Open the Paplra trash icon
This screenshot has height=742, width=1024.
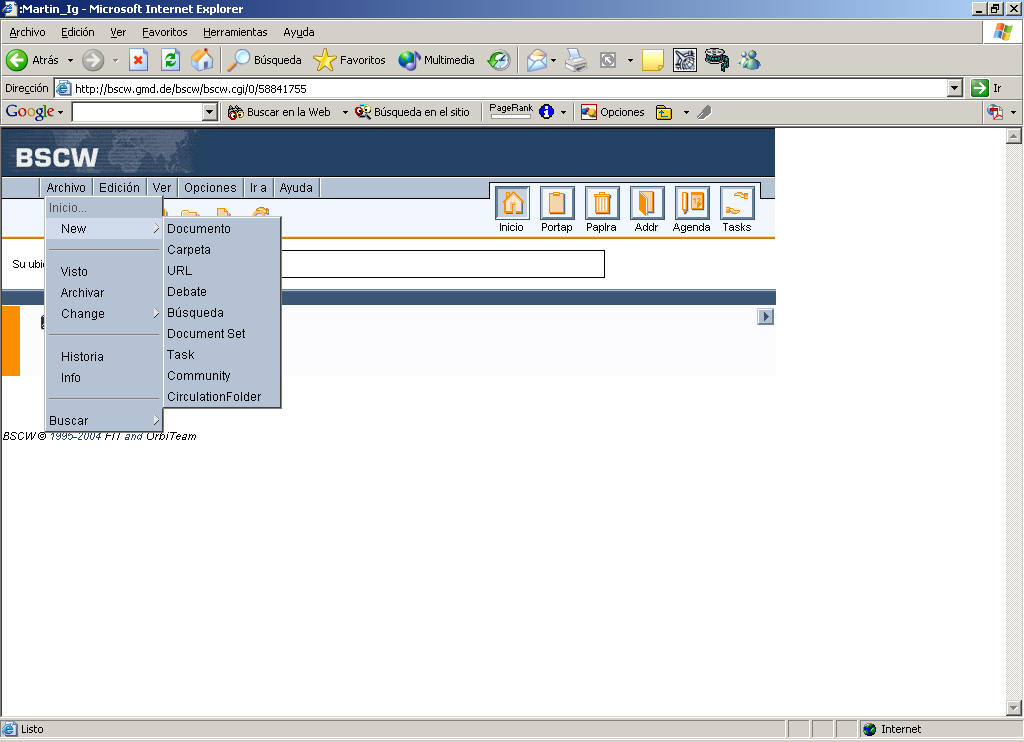602,203
